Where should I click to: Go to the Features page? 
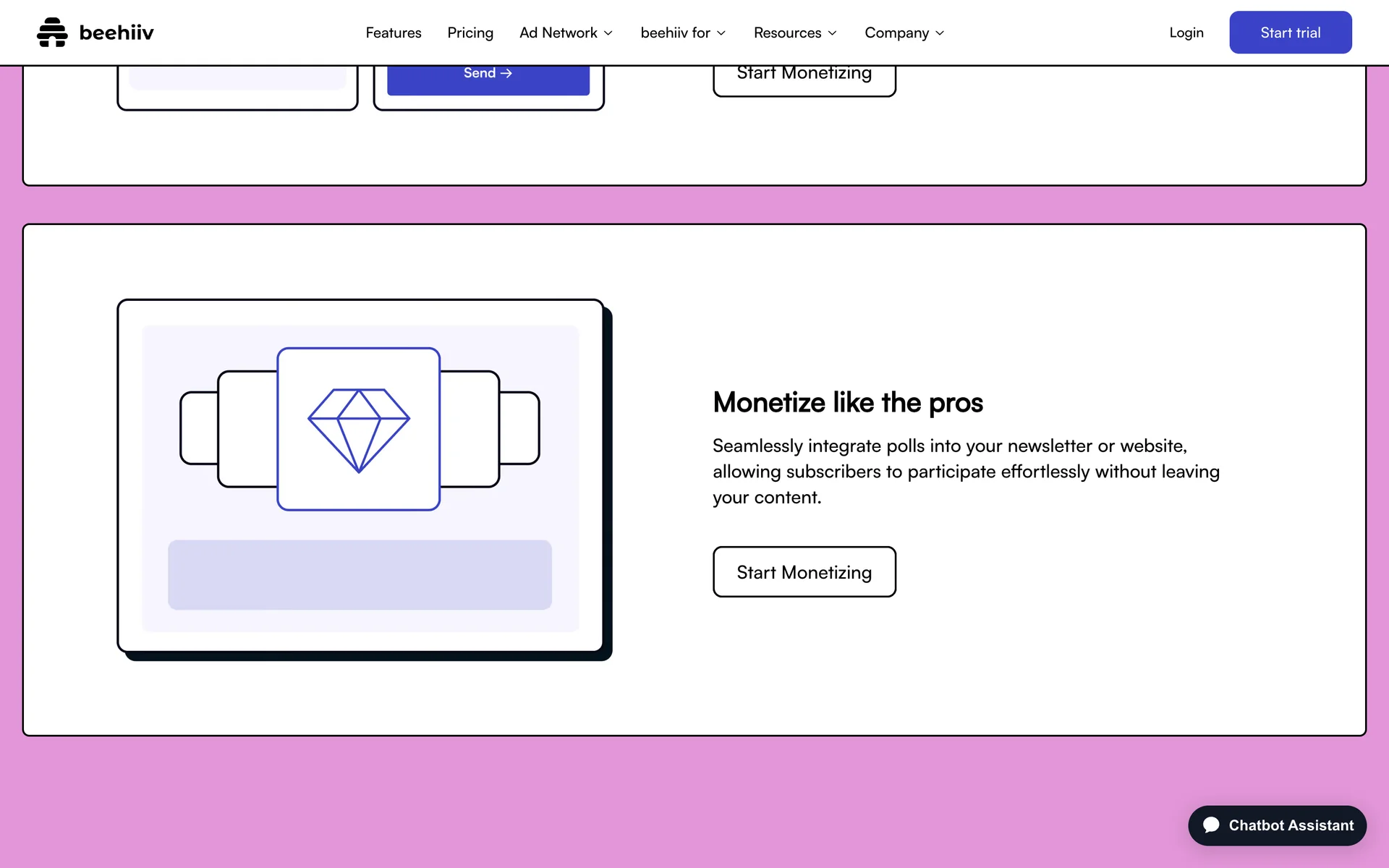[x=393, y=33]
